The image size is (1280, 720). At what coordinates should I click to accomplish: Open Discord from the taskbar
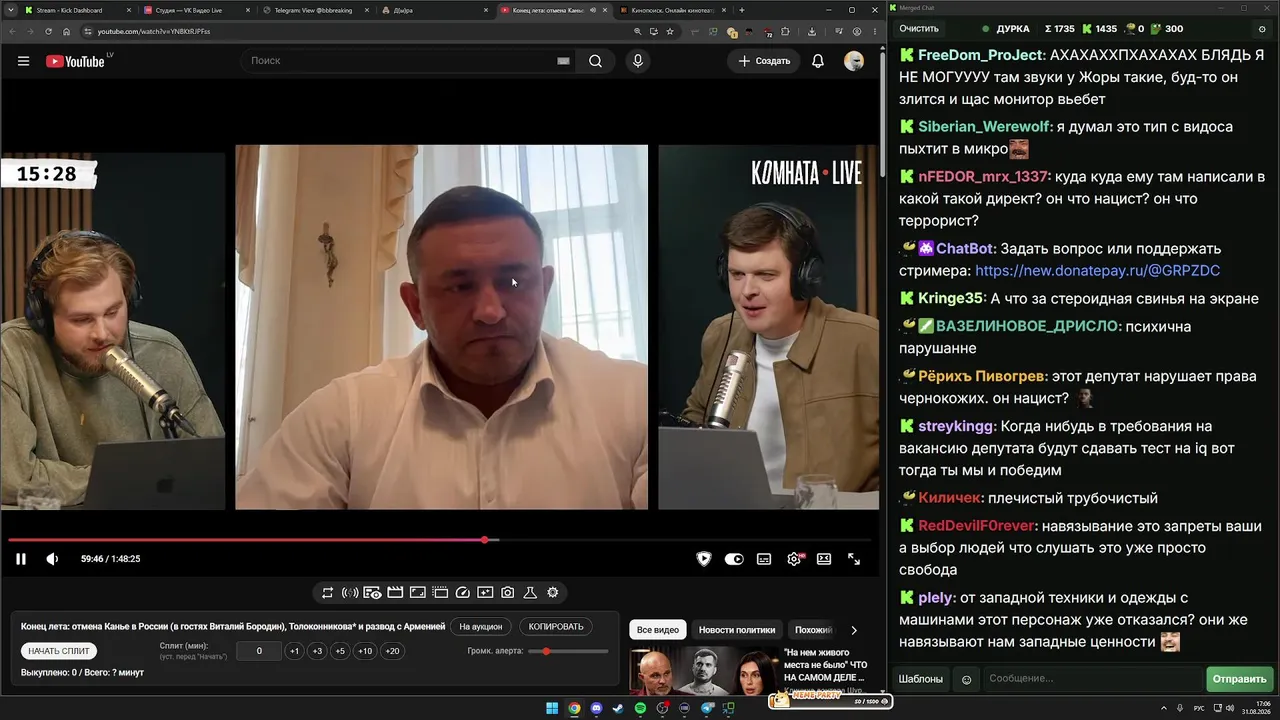(x=597, y=709)
